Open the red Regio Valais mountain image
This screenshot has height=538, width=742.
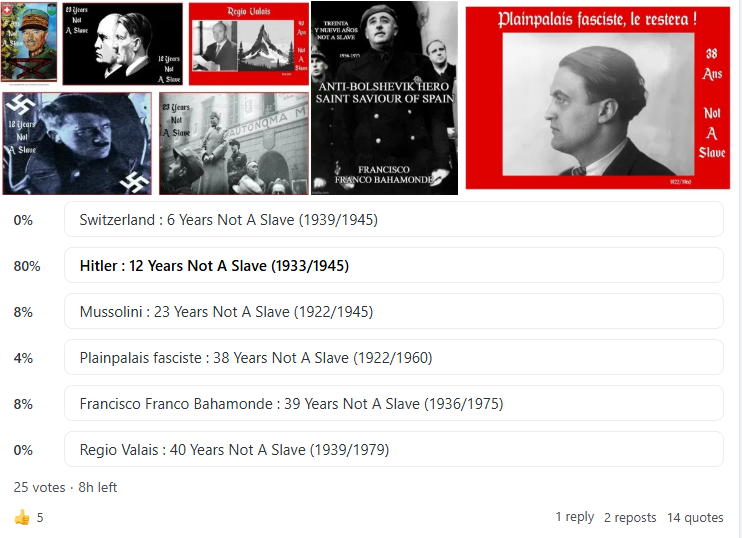pyautogui.click(x=249, y=44)
